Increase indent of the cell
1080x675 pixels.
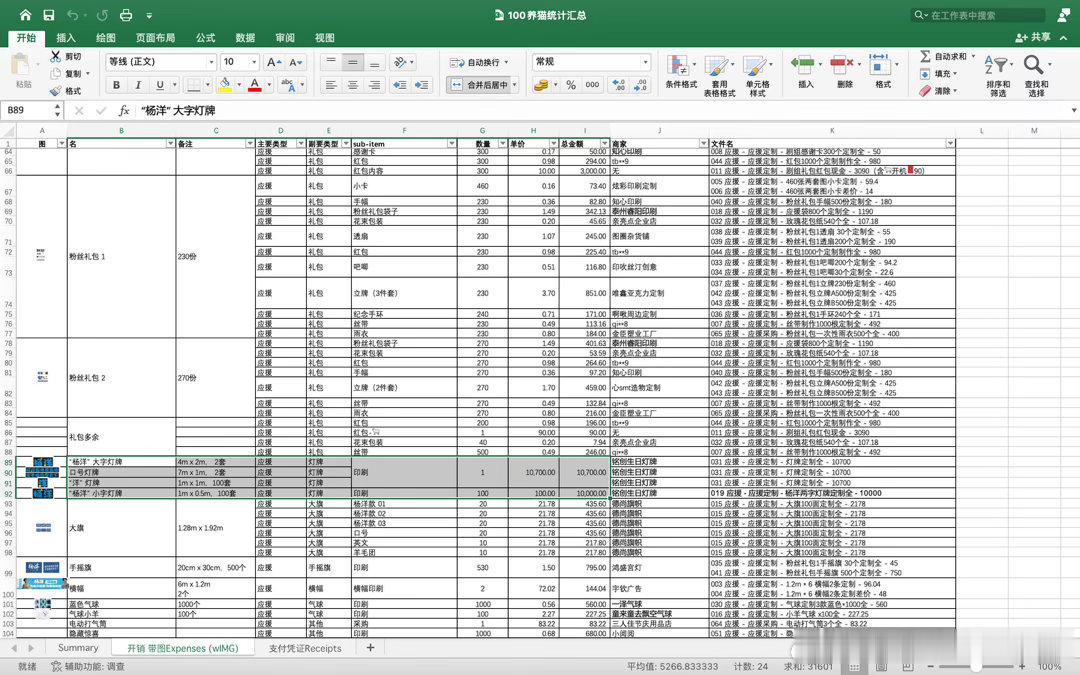[422, 85]
